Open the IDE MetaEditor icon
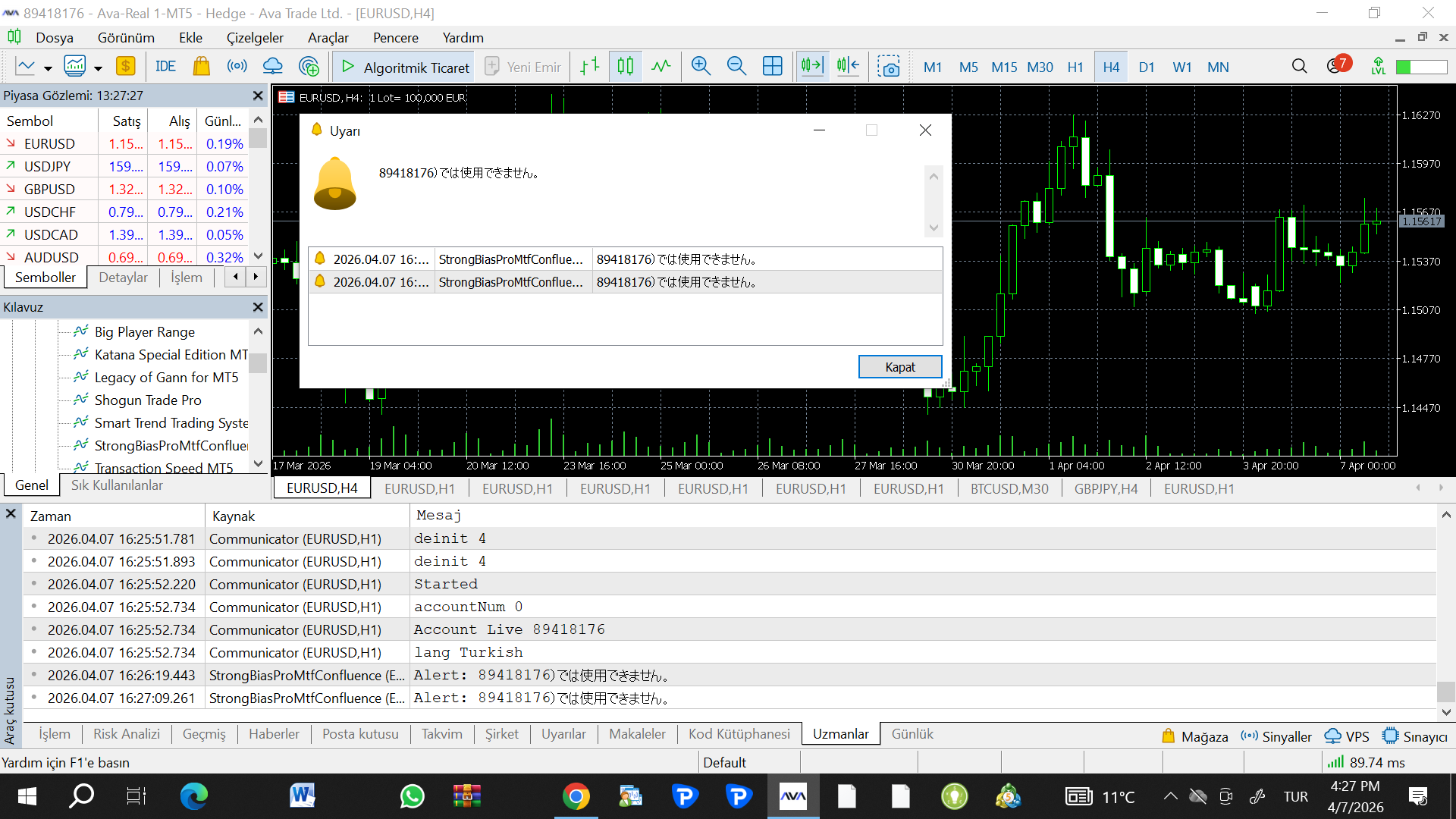This screenshot has width=1456, height=819. (x=165, y=67)
